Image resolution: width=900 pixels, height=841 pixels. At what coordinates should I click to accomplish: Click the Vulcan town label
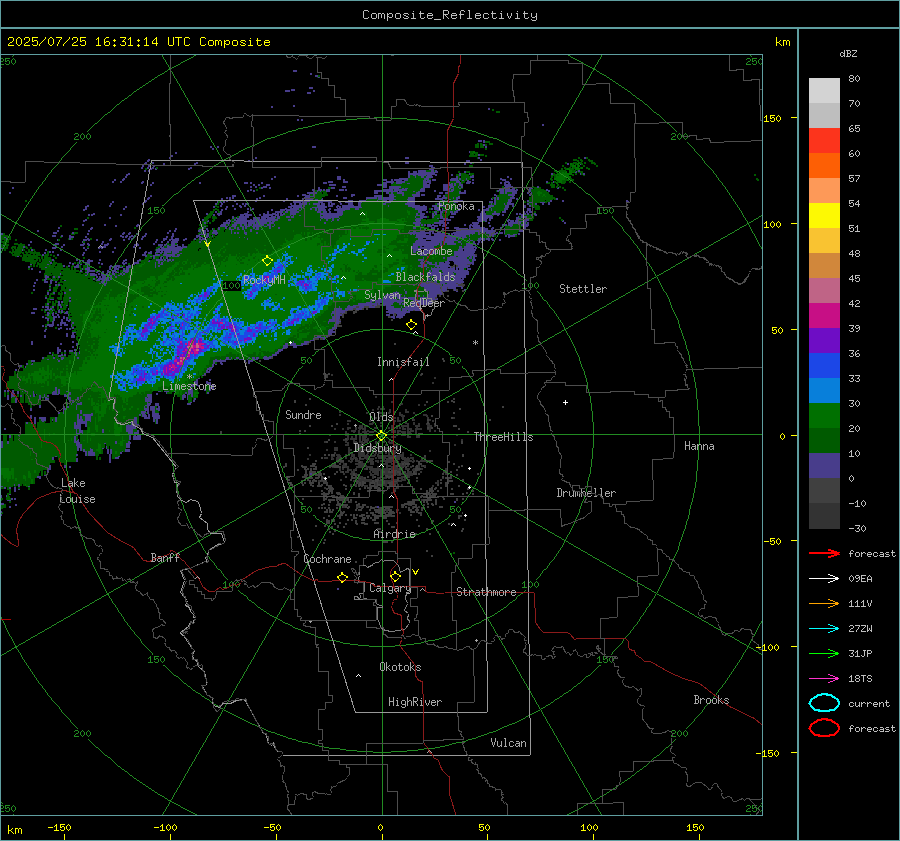tap(508, 743)
